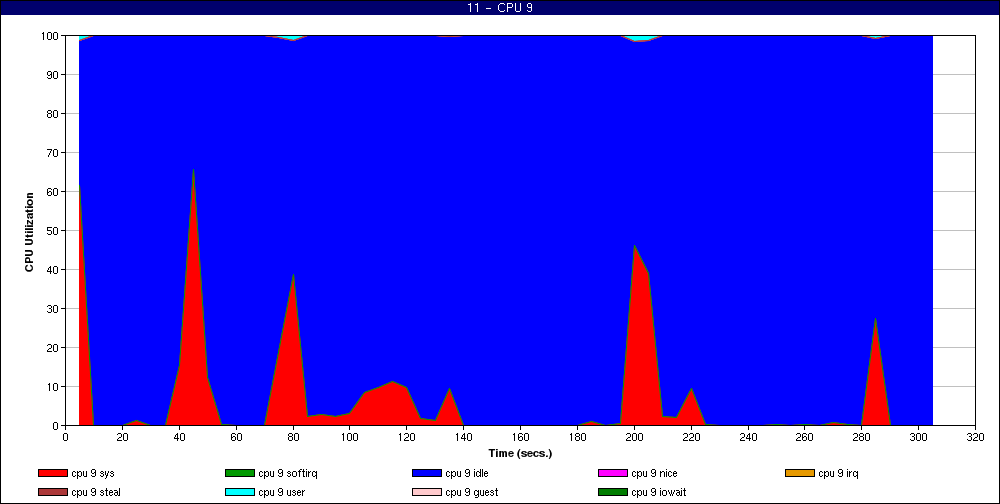Select the 'cpu 9 guest' legend label
1000x504 pixels.
point(471,493)
